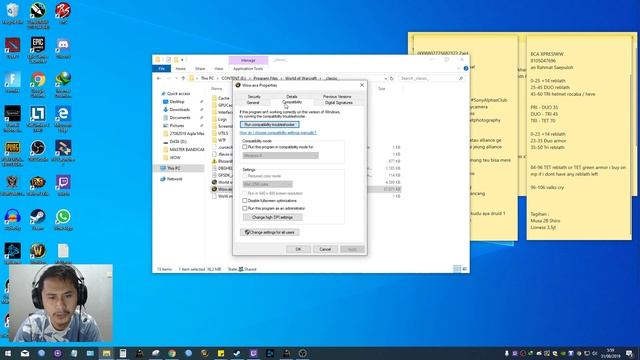
Task: Open the Windows Start menu
Action: 8,353
